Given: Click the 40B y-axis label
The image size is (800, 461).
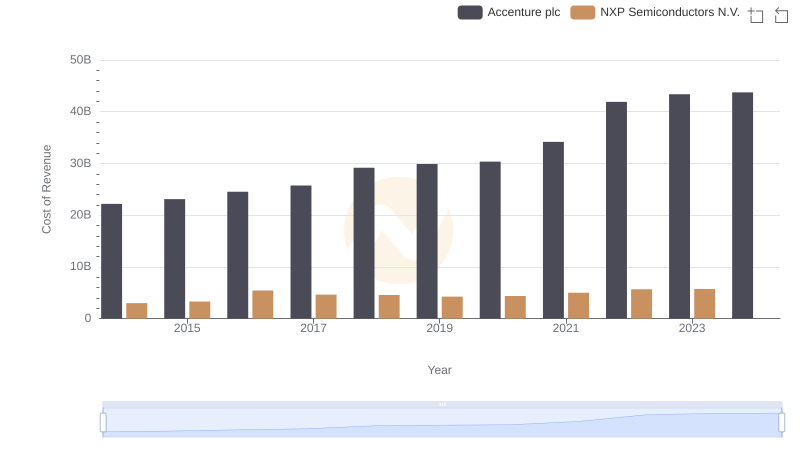Looking at the screenshot, I should pyautogui.click(x=81, y=111).
